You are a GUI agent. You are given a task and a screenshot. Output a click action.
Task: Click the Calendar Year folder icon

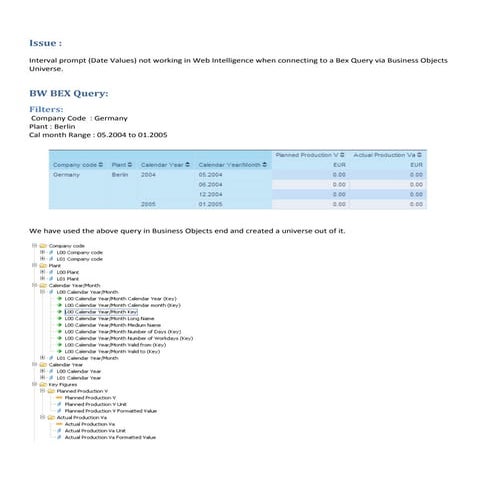[x=43, y=365]
